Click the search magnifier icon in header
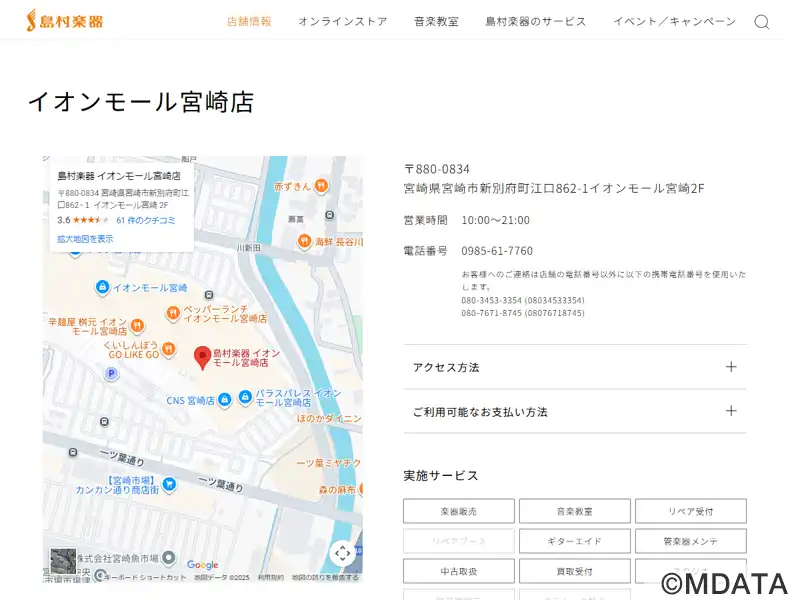The height and width of the screenshot is (600, 800). (x=762, y=22)
